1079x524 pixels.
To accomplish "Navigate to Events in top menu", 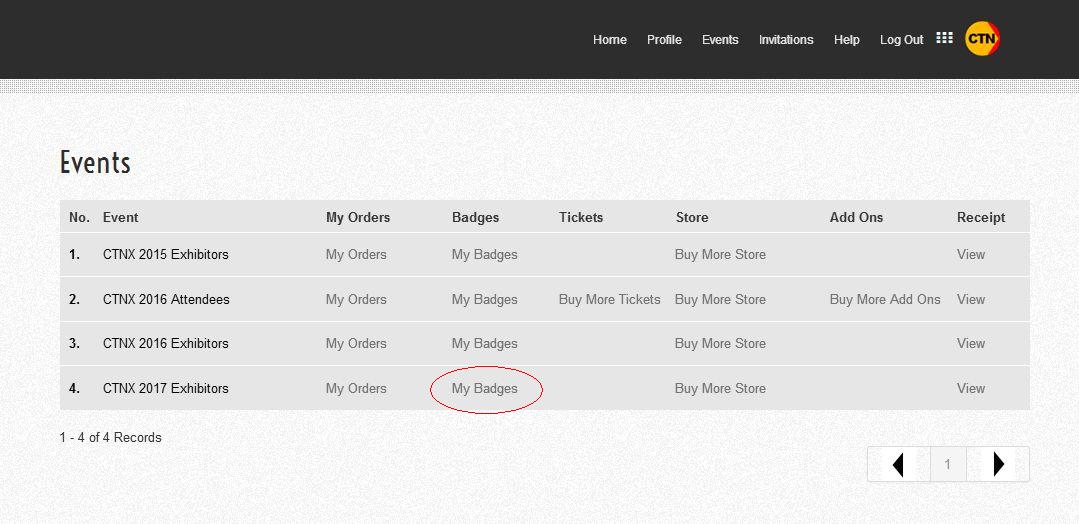I will click(x=720, y=40).
